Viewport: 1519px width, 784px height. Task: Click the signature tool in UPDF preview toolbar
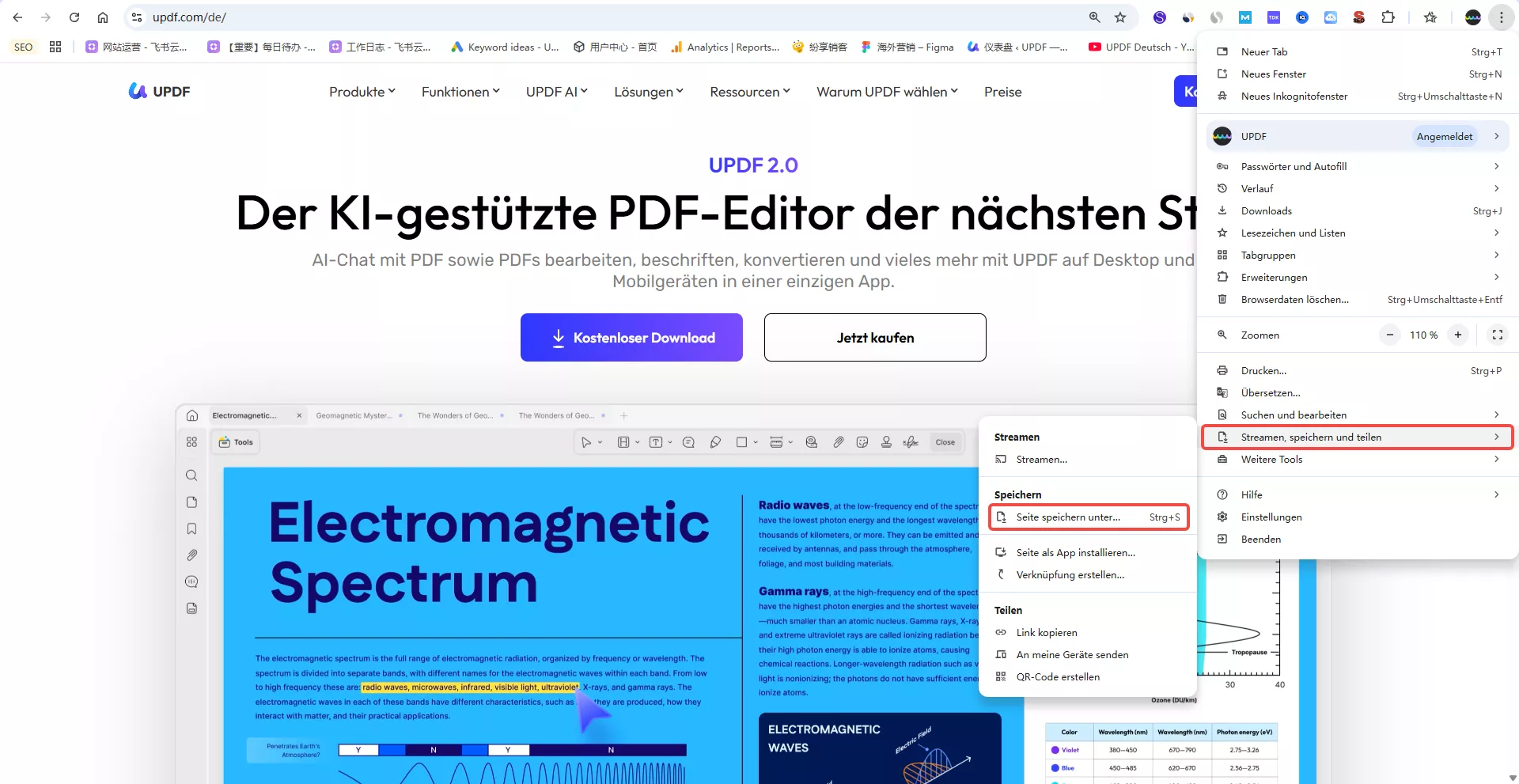click(x=911, y=442)
